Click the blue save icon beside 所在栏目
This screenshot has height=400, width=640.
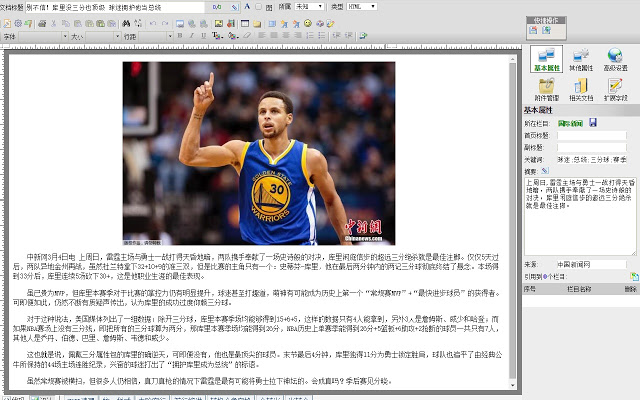(593, 122)
